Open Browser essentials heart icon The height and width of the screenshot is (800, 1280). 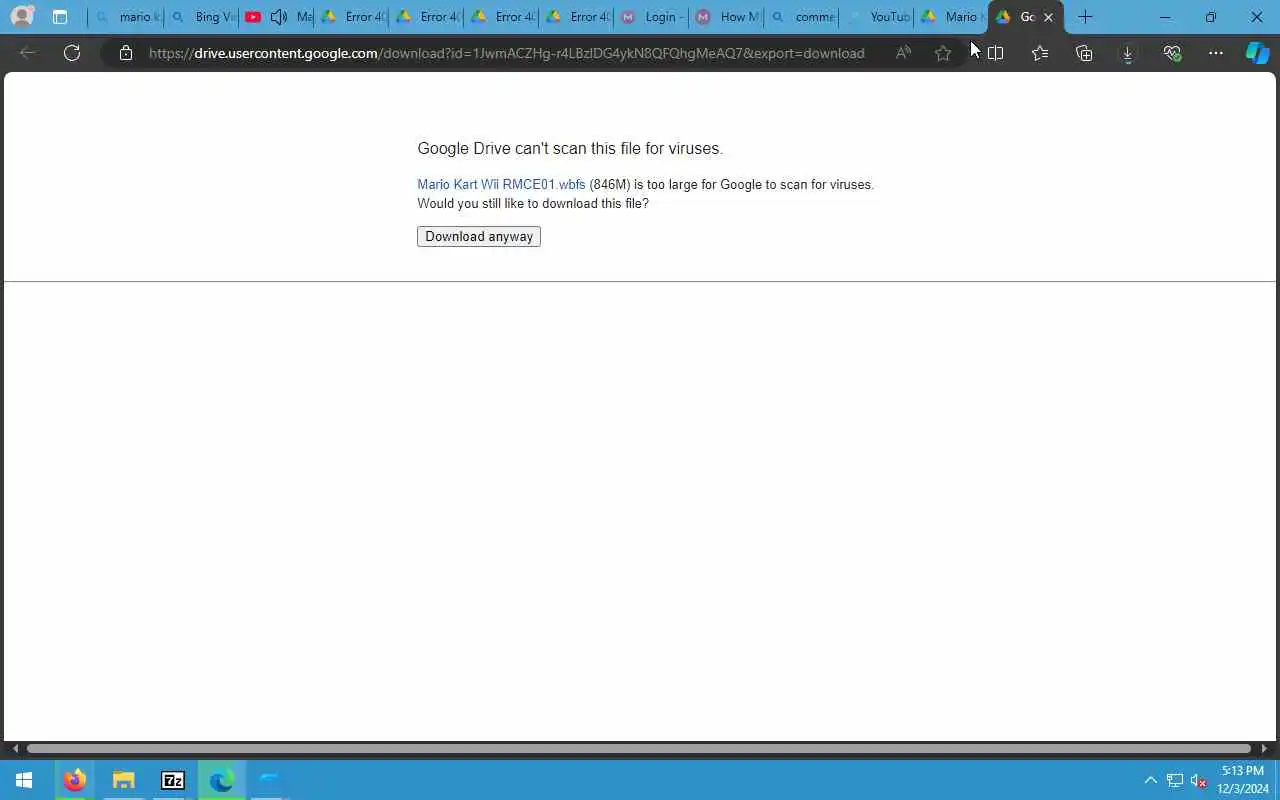click(x=1172, y=53)
